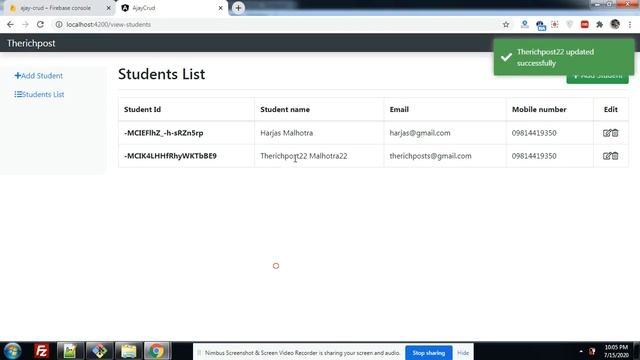Click the mobile number in Harjas row
Image resolution: width=640 pixels, height=360 pixels.
[x=534, y=133]
